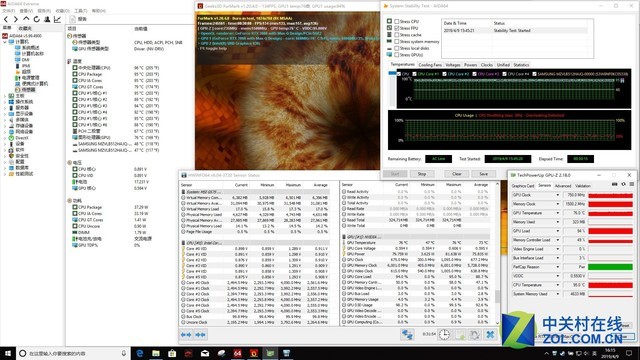Screen dimensions: 640x360
Task: Click HWiNFO blue X close-sensors icon
Action: 490,335
